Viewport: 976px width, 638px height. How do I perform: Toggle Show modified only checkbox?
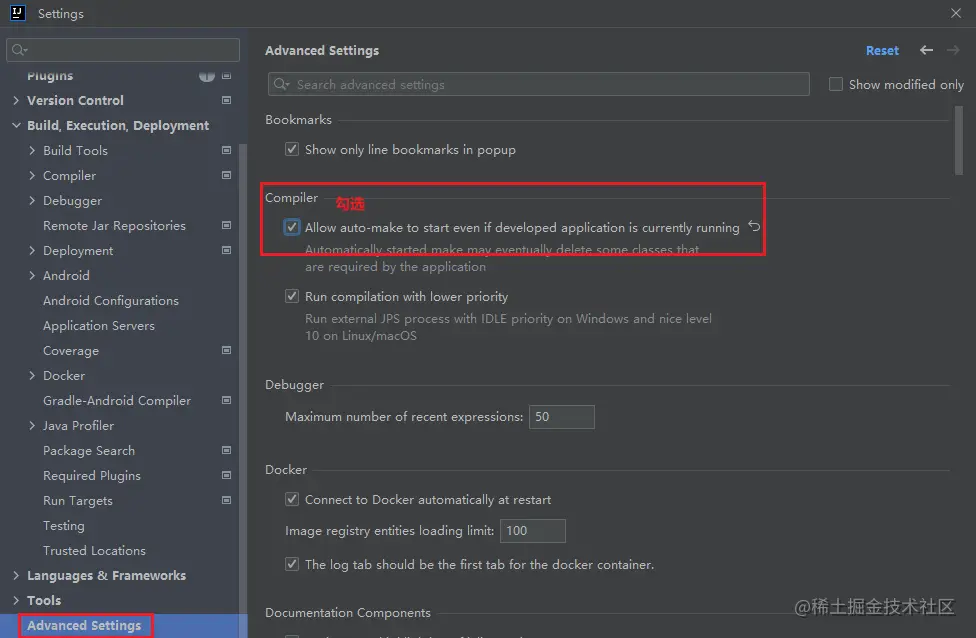pos(835,84)
